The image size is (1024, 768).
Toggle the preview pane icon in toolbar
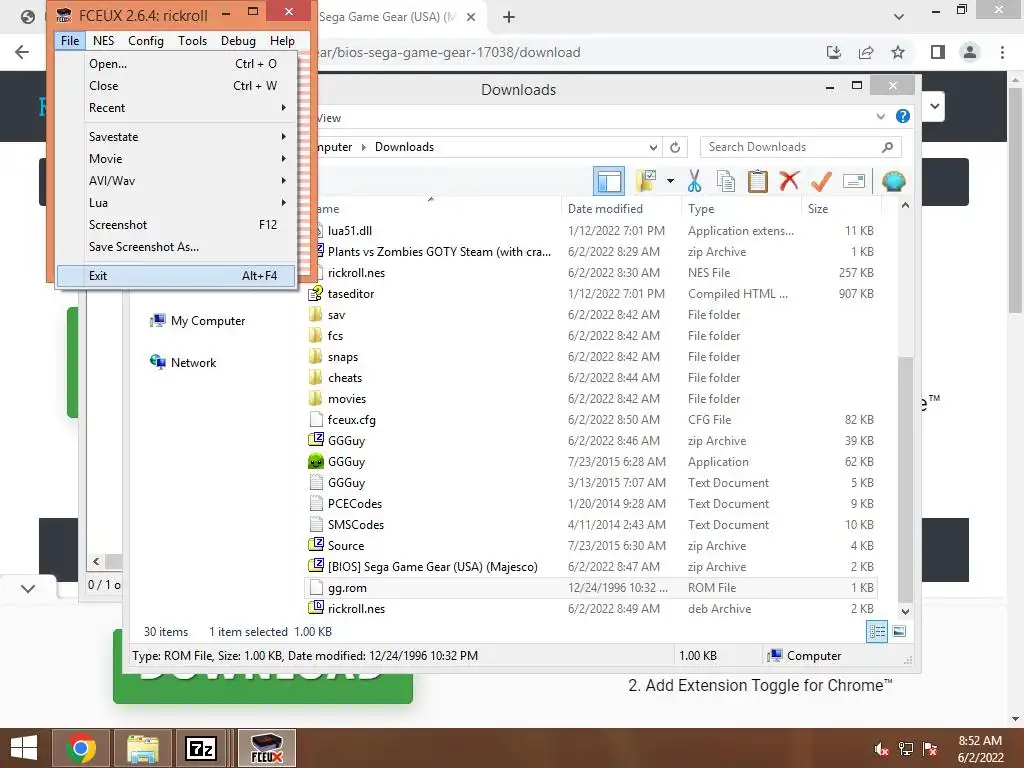[x=609, y=181]
